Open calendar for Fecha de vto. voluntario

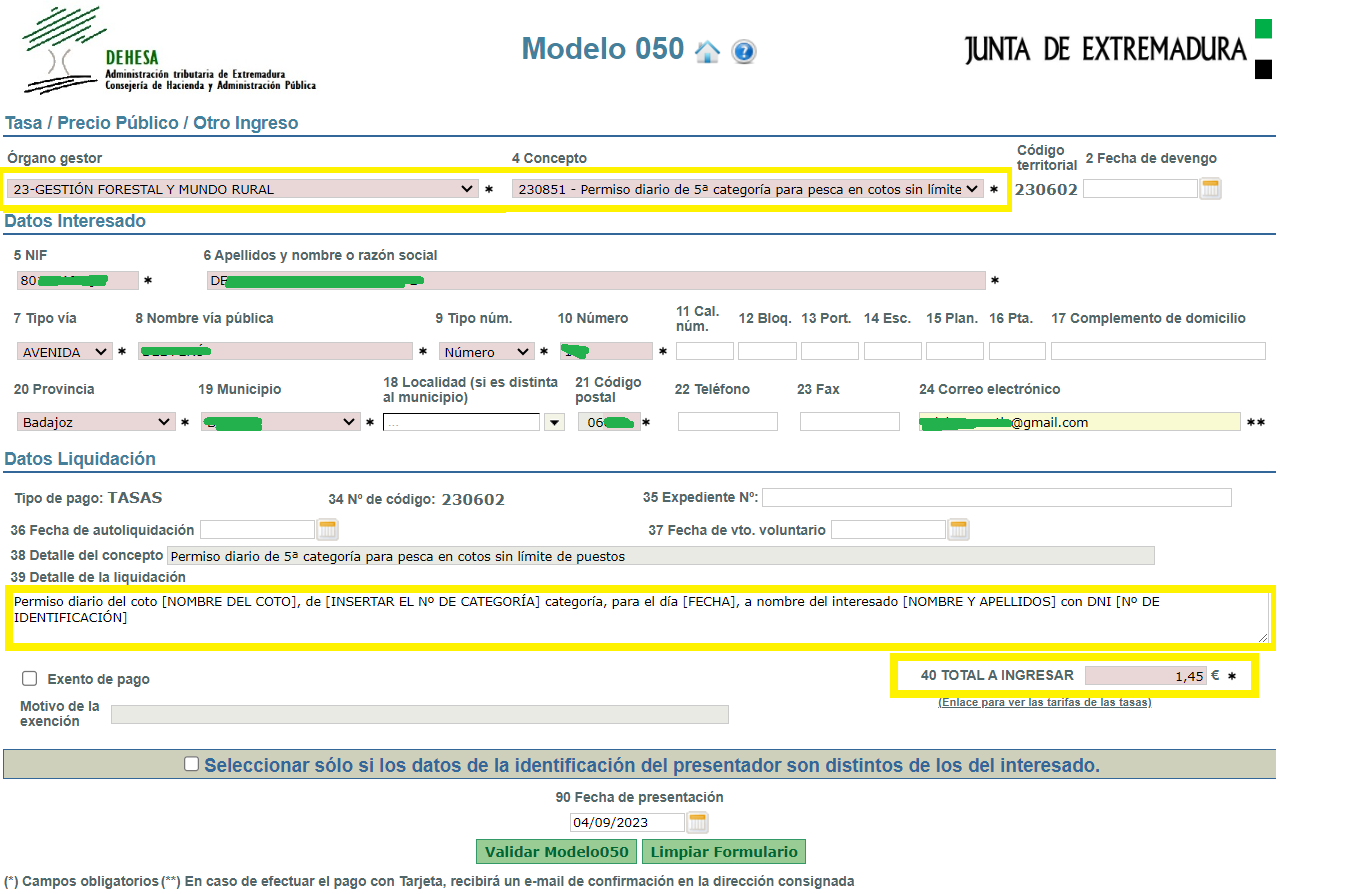click(x=959, y=530)
